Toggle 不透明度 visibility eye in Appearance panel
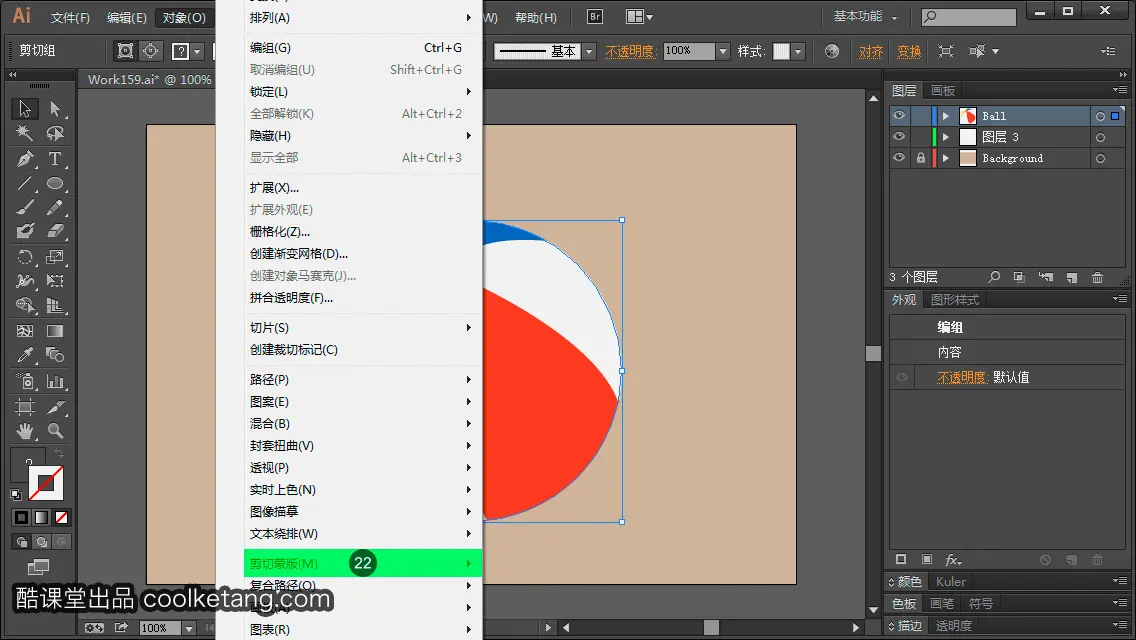Viewport: 1136px width, 640px height. (x=902, y=377)
